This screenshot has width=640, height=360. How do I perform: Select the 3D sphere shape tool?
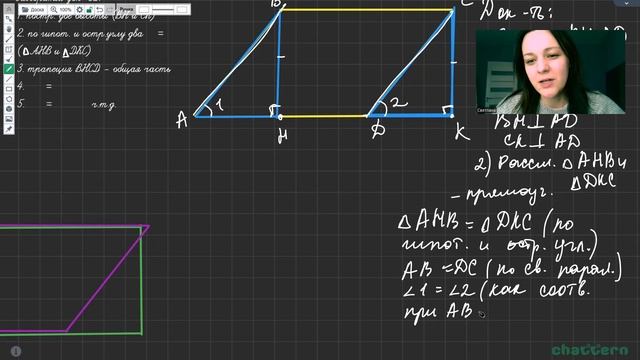pos(9,109)
